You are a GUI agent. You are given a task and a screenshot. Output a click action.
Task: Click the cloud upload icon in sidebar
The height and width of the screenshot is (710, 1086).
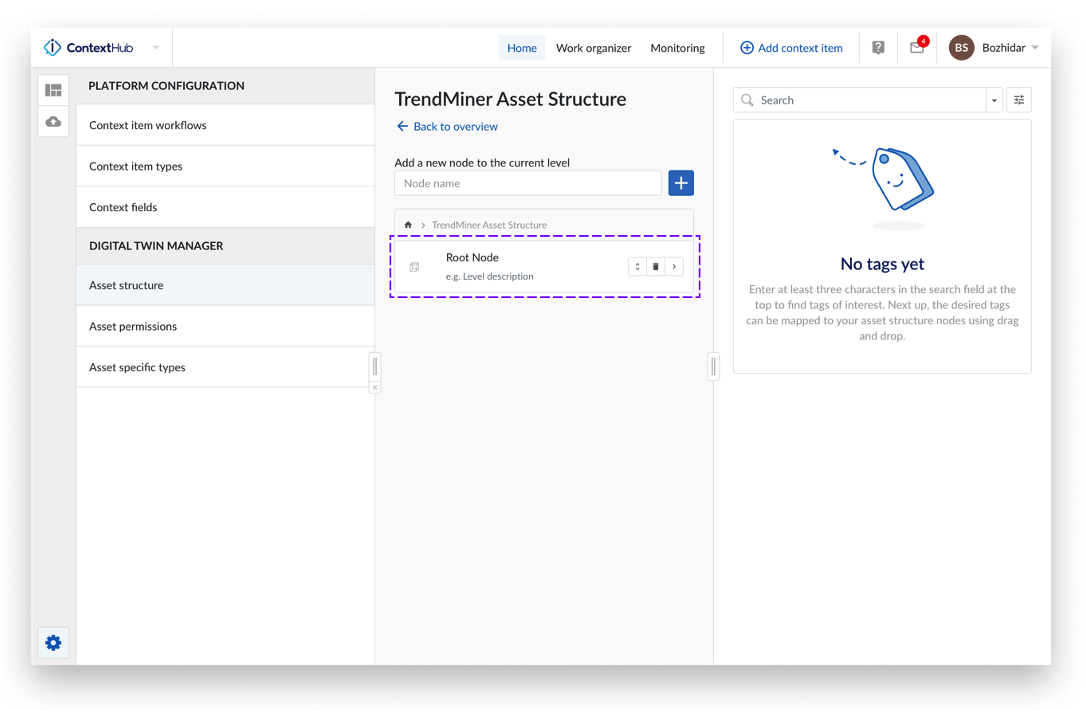pos(53,122)
